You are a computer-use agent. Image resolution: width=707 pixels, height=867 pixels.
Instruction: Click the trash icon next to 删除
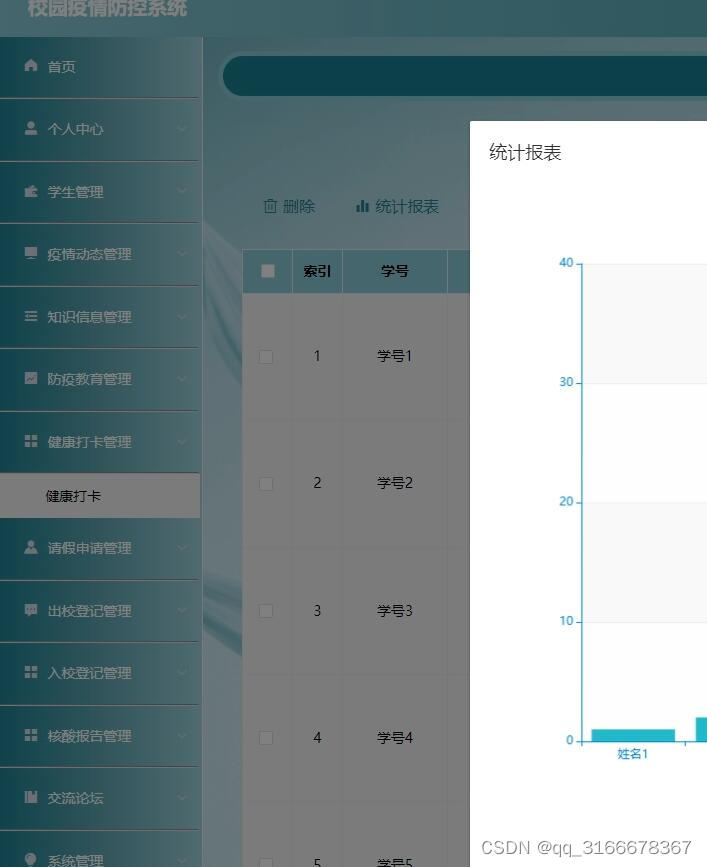[271, 206]
